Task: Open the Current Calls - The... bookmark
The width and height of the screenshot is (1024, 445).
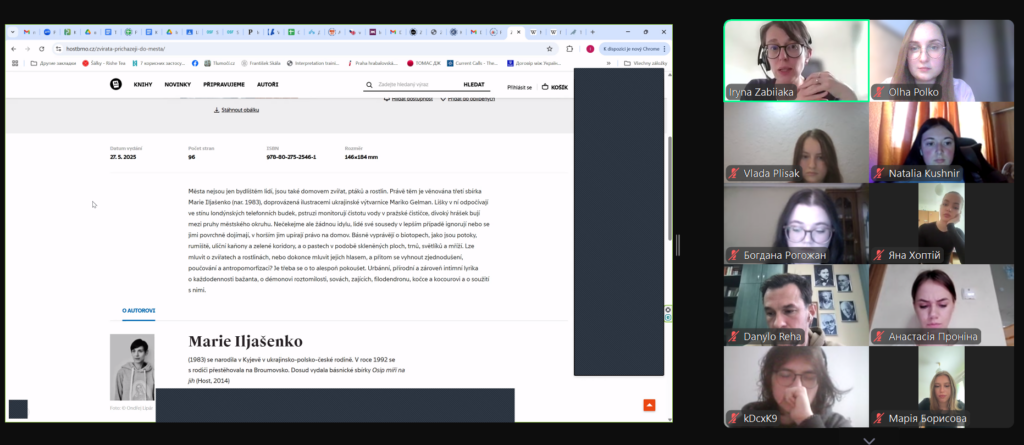Action: click(472, 63)
